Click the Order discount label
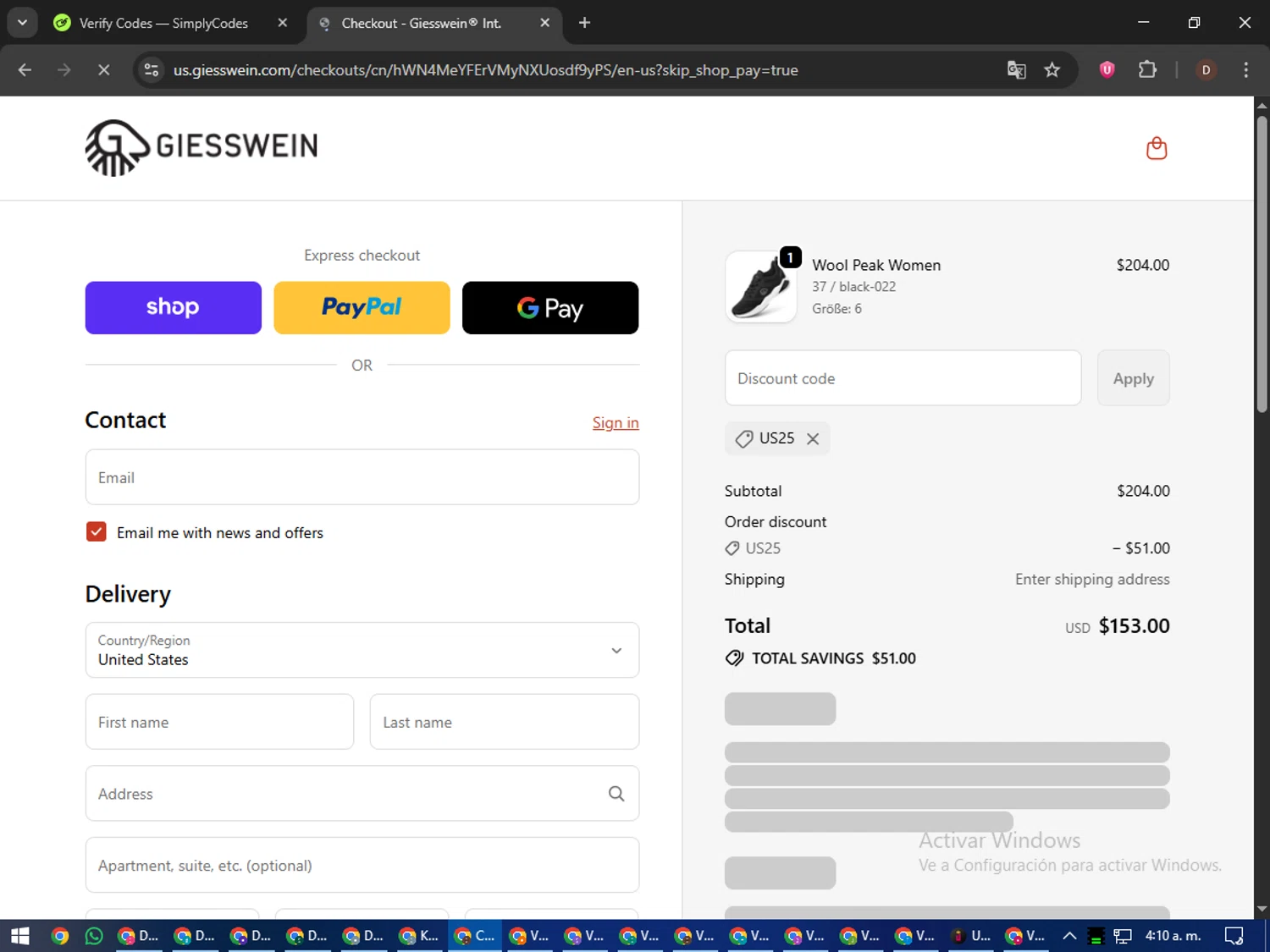1270x952 pixels. point(776,521)
